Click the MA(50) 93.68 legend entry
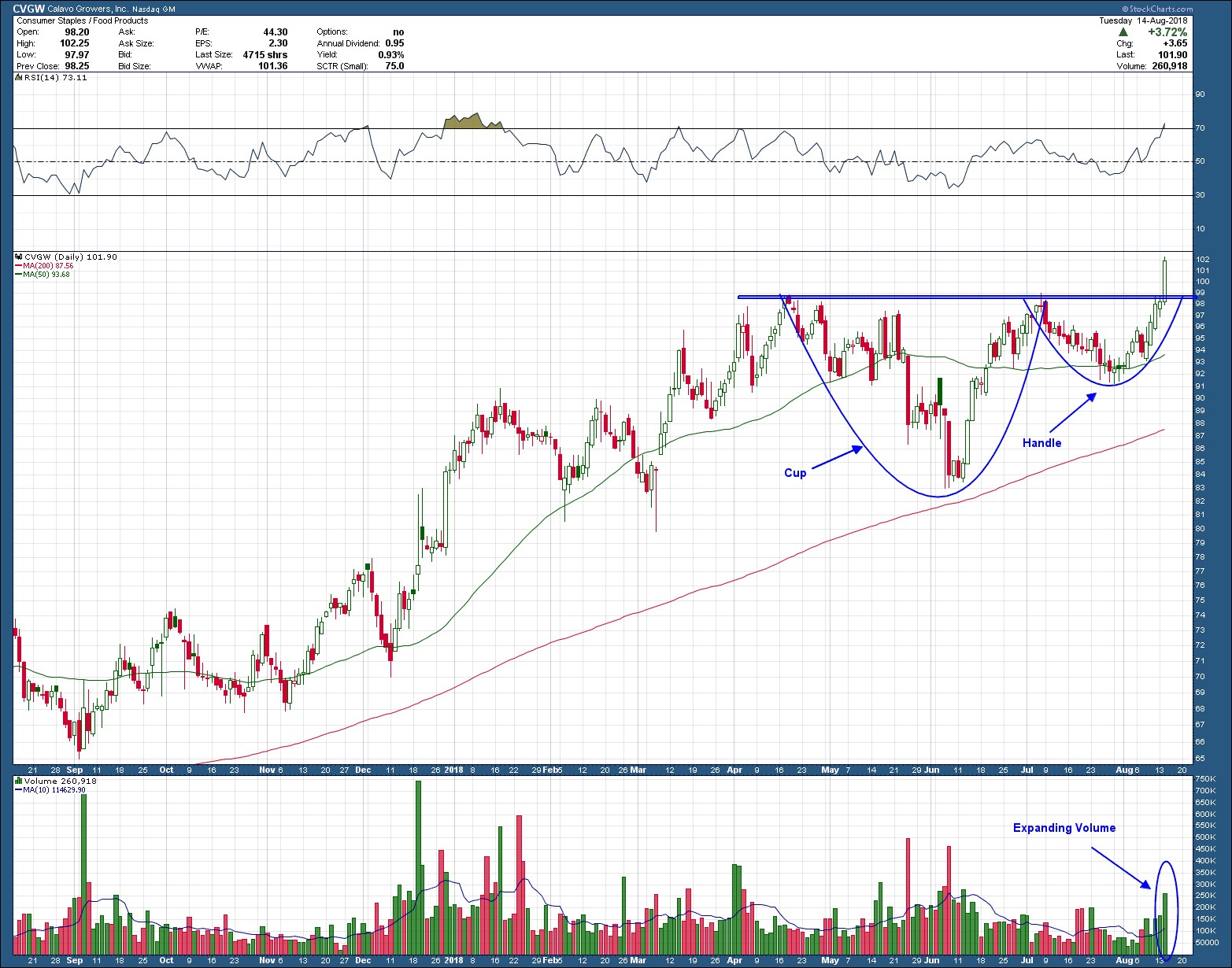 [43, 275]
